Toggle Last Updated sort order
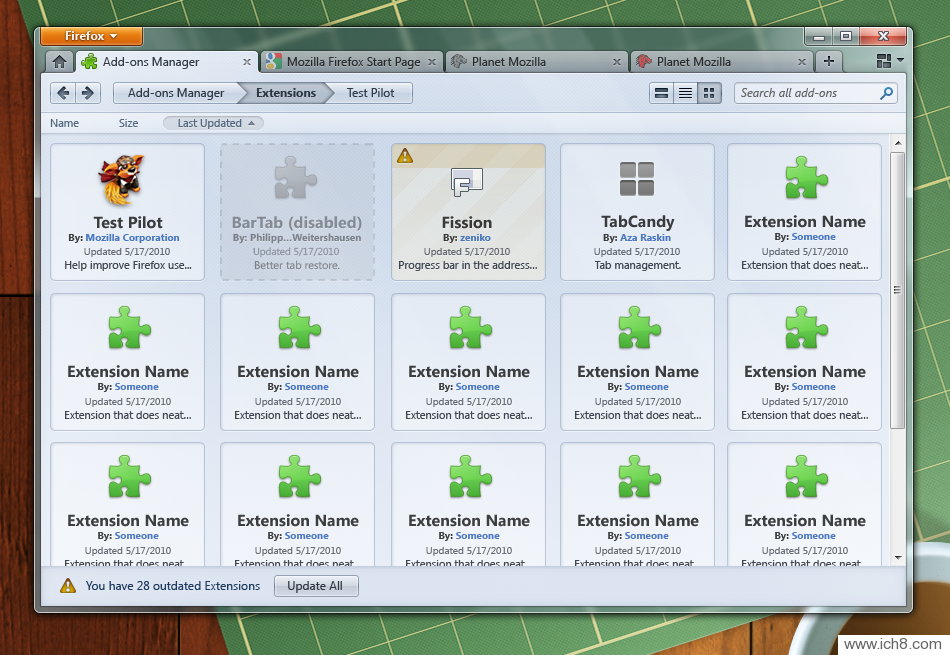This screenshot has width=950, height=655. point(213,123)
